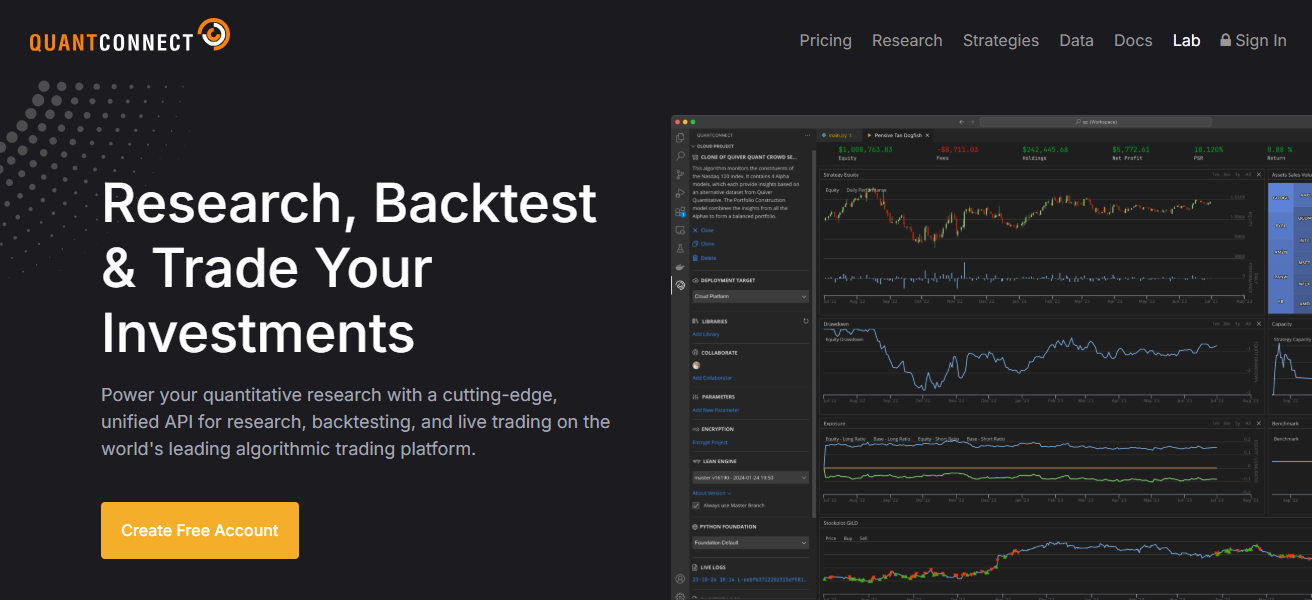This screenshot has width=1312, height=600.
Task: Open the Run and Debug icon
Action: coord(680,193)
